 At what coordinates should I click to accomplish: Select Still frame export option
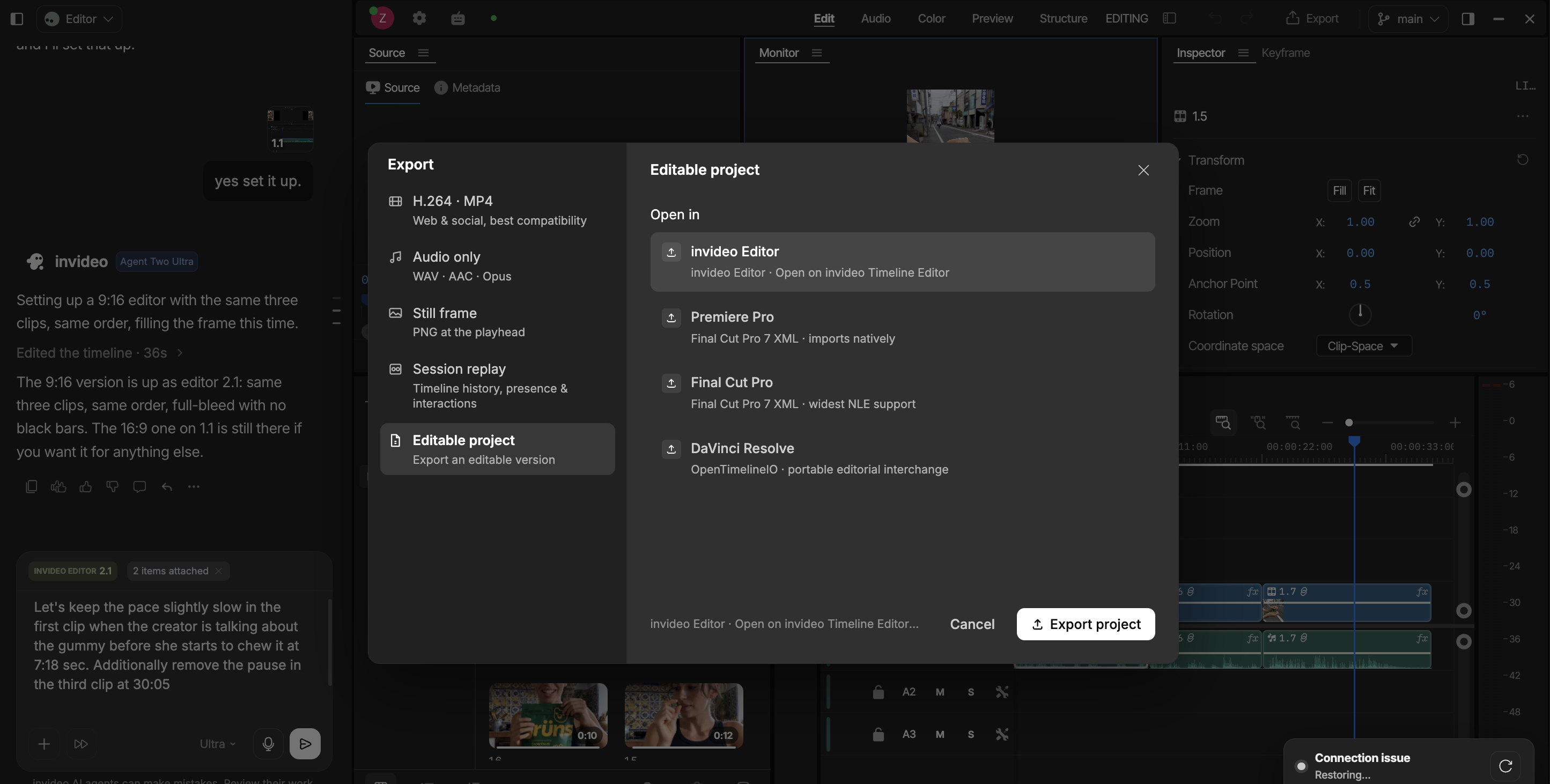click(498, 322)
